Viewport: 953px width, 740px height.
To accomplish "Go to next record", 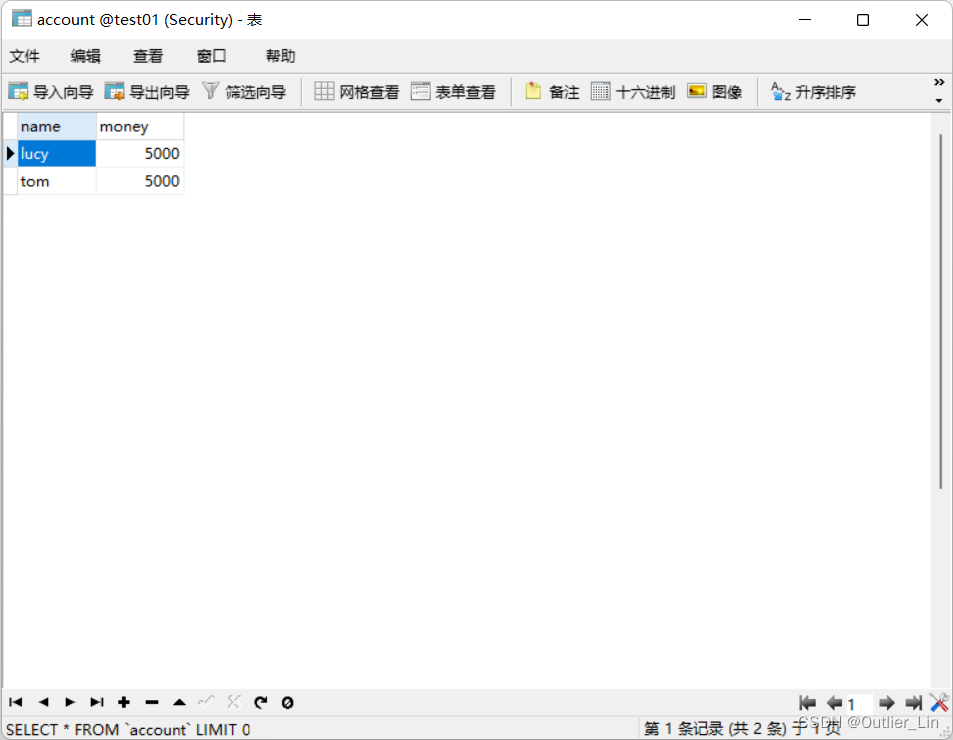I will [x=70, y=702].
